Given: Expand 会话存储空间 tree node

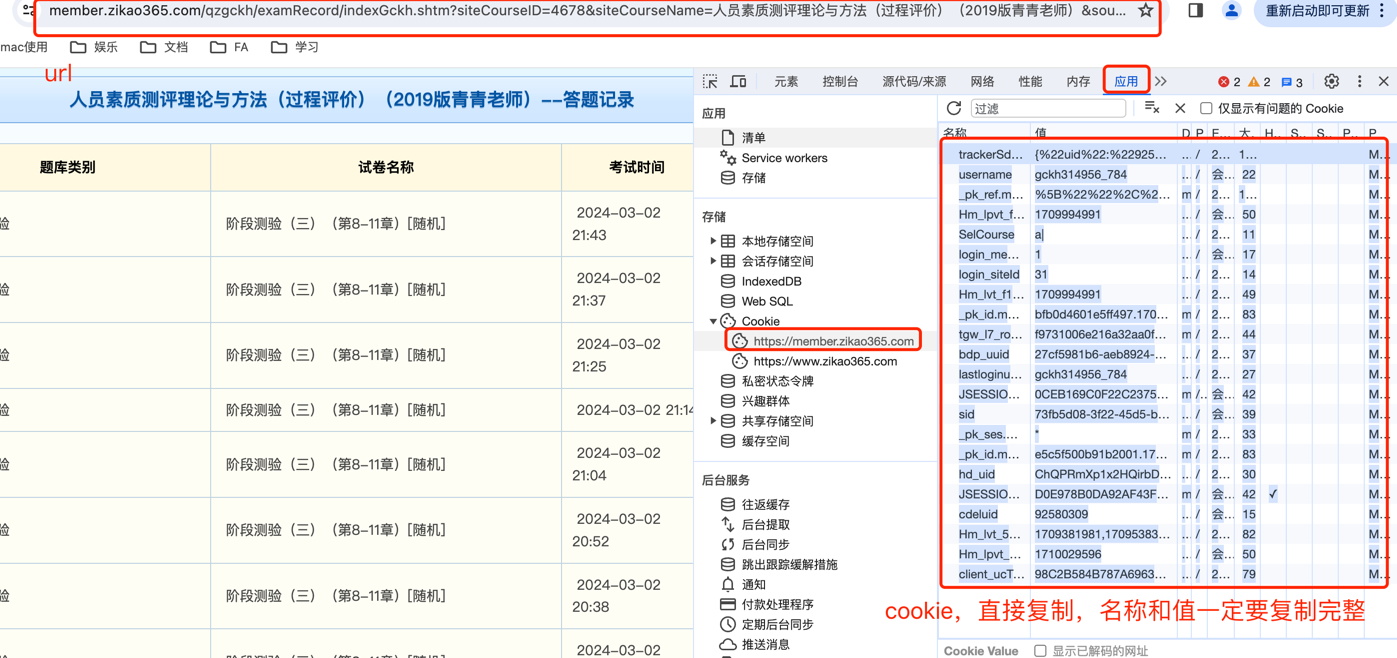Looking at the screenshot, I should (713, 261).
